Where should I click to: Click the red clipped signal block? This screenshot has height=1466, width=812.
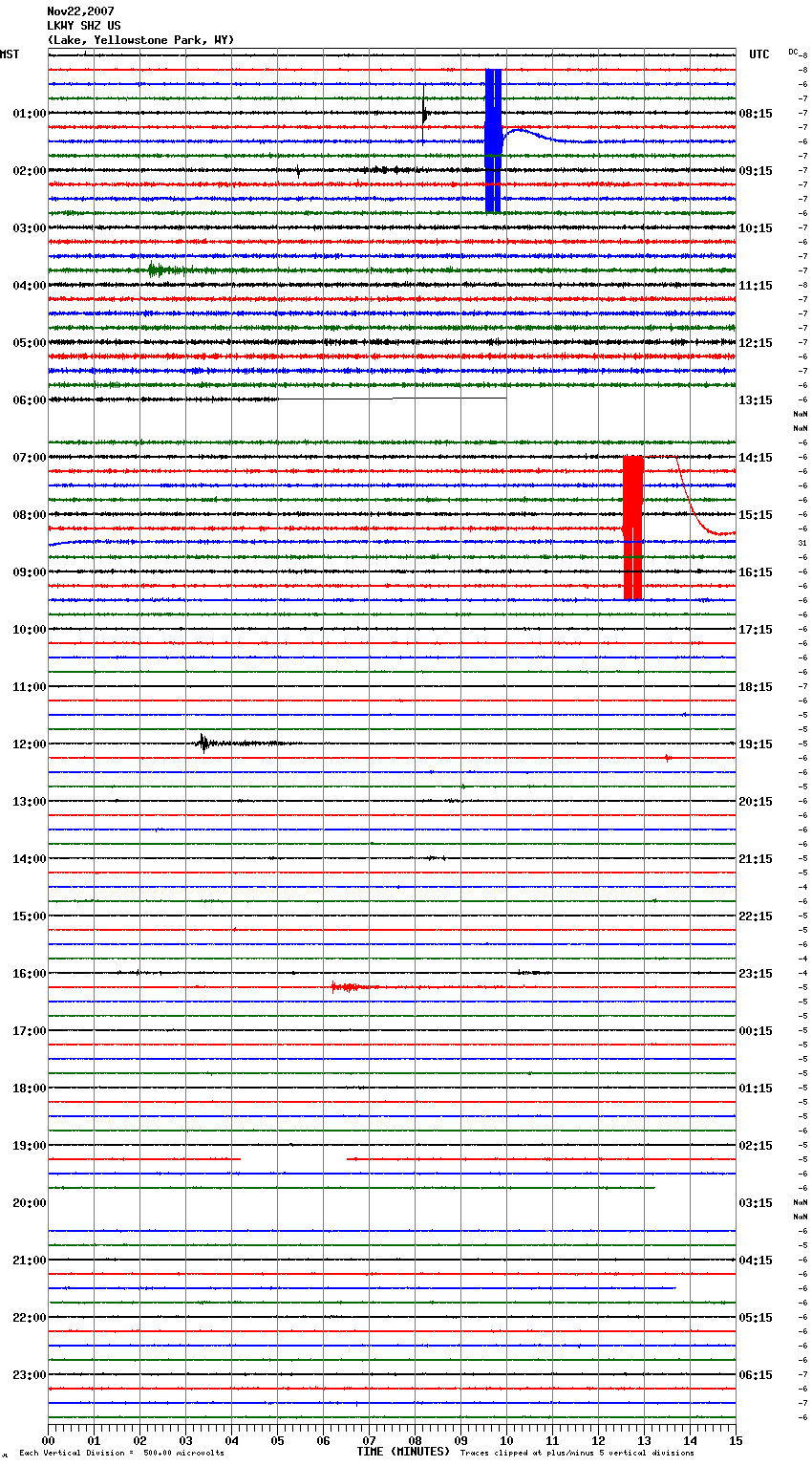[632, 528]
